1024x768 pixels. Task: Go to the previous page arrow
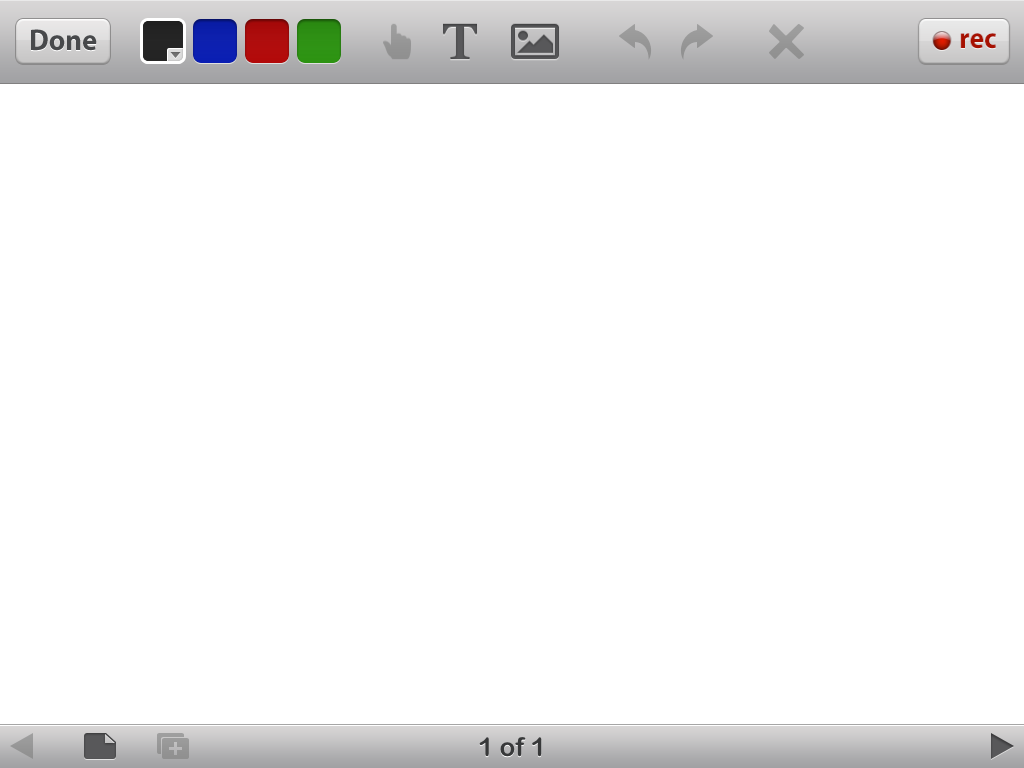[x=22, y=745]
